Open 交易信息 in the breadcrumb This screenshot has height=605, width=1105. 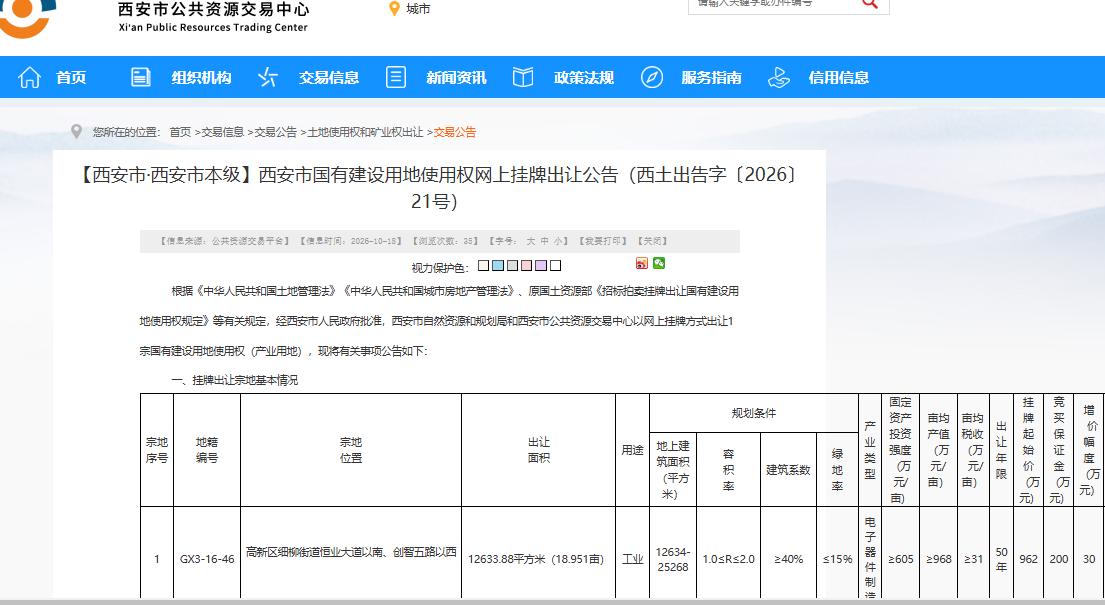(x=223, y=132)
